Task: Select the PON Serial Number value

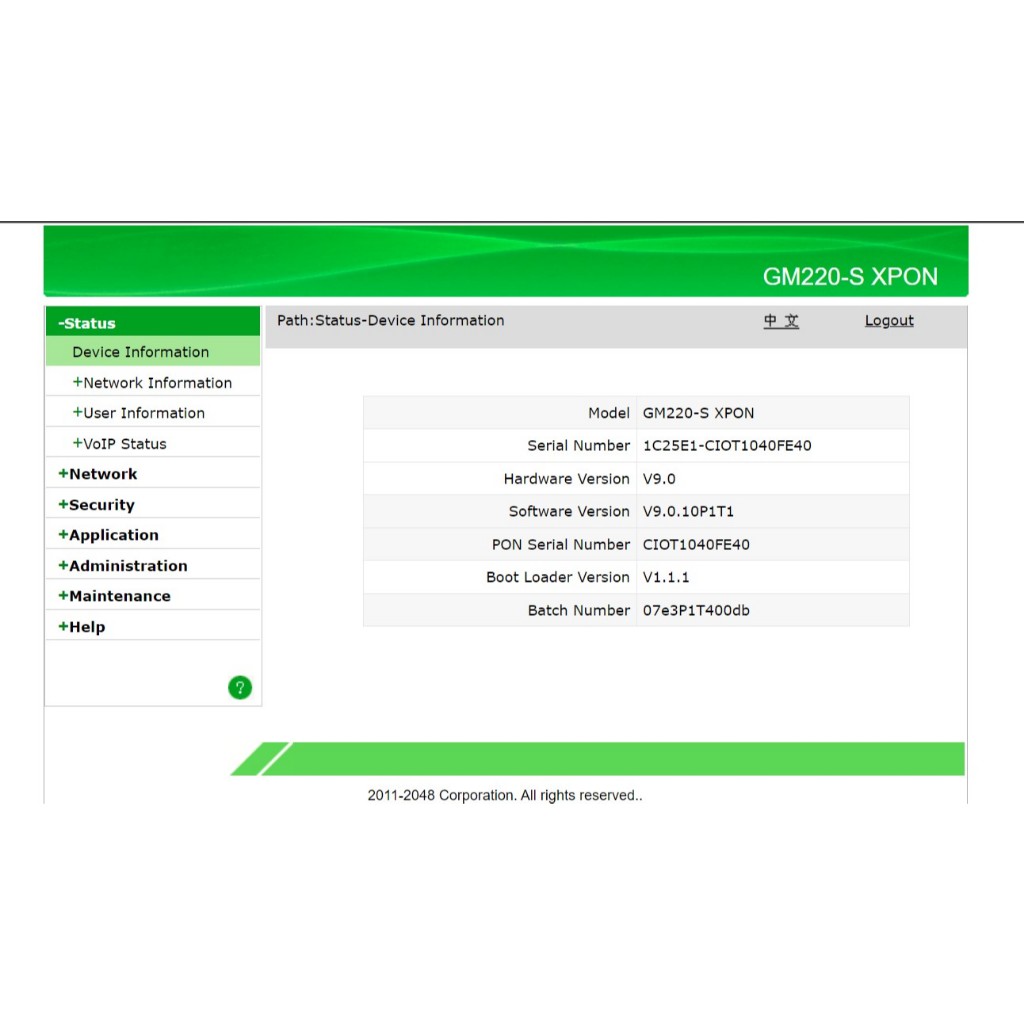Action: click(696, 545)
